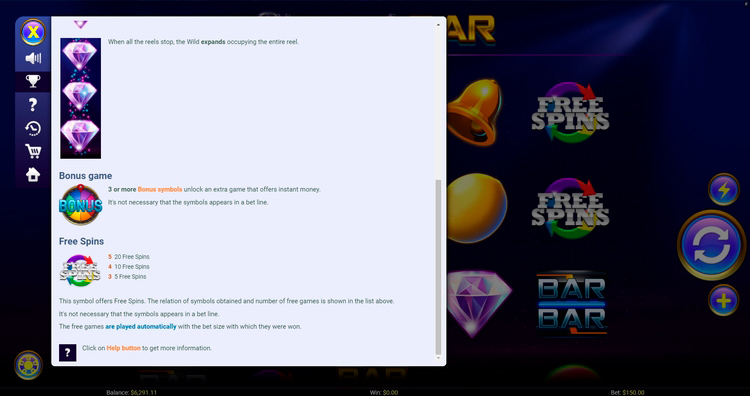Click the expanding diamond wild reel image

80,98
